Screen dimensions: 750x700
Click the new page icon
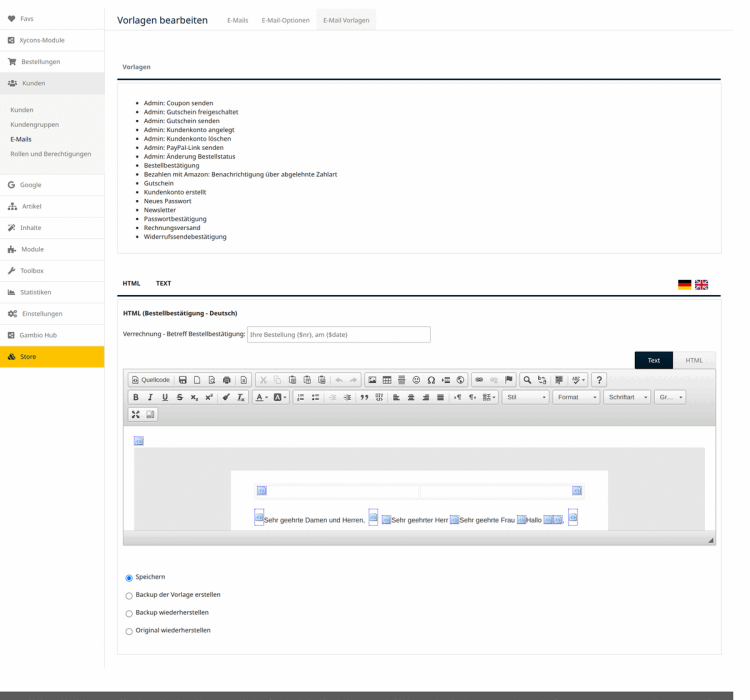pyautogui.click(x=197, y=380)
